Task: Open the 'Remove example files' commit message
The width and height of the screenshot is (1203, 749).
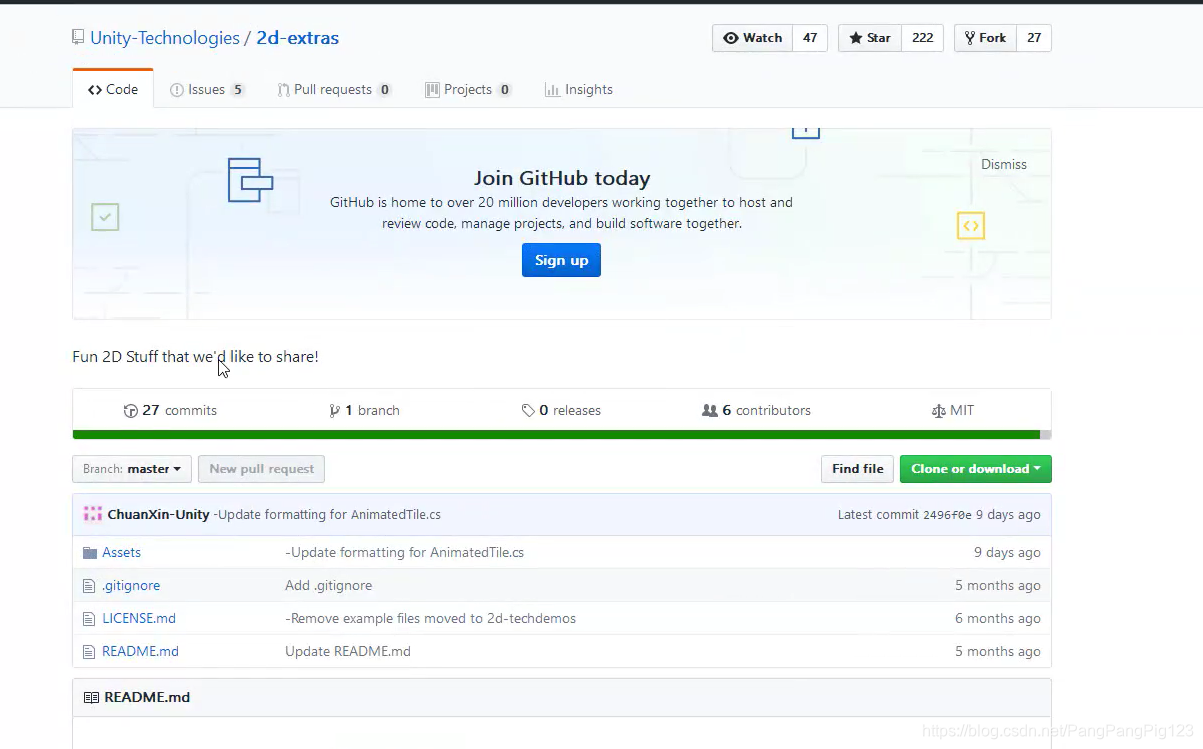Action: click(430, 618)
